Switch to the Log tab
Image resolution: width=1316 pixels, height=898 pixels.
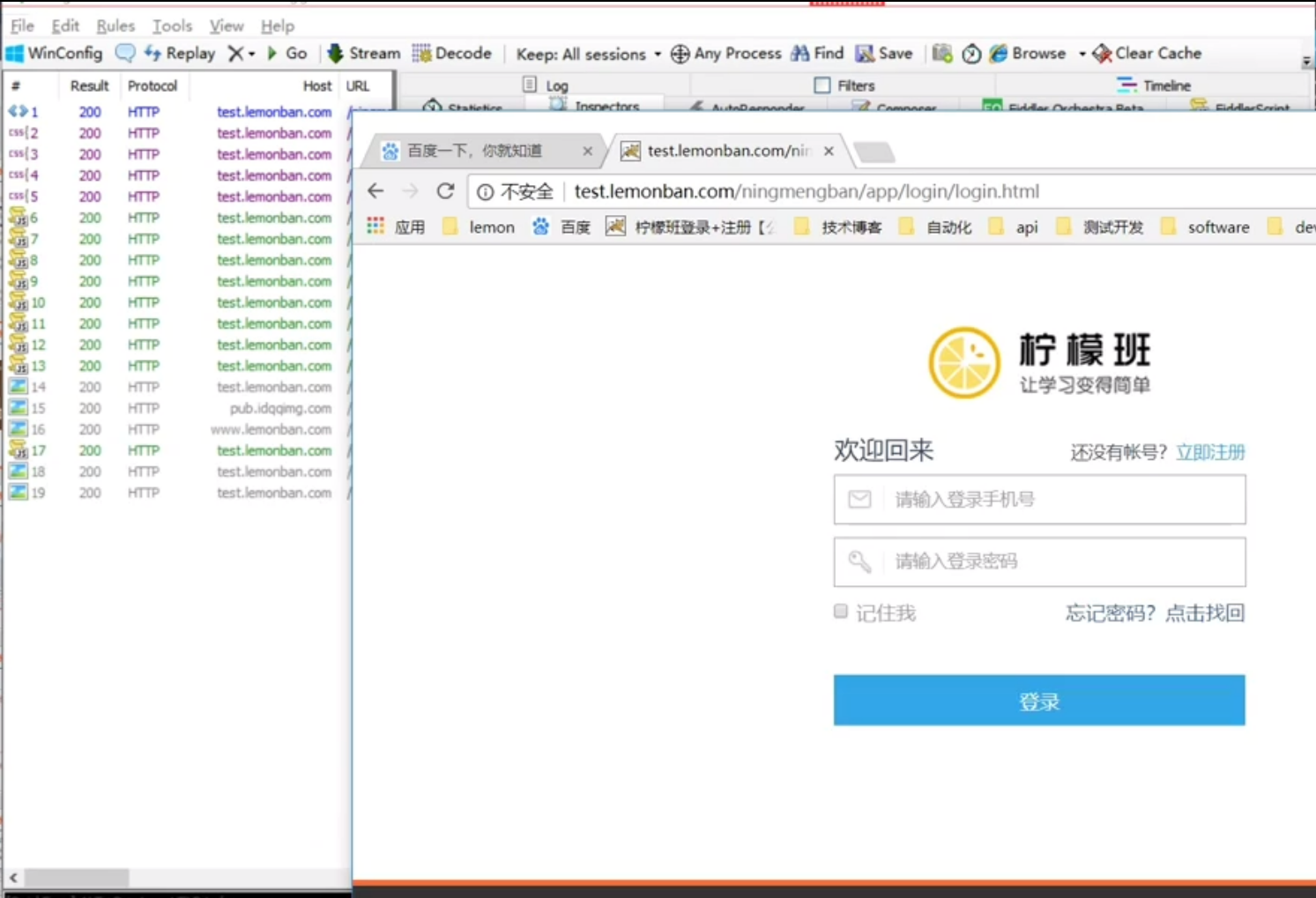point(546,85)
